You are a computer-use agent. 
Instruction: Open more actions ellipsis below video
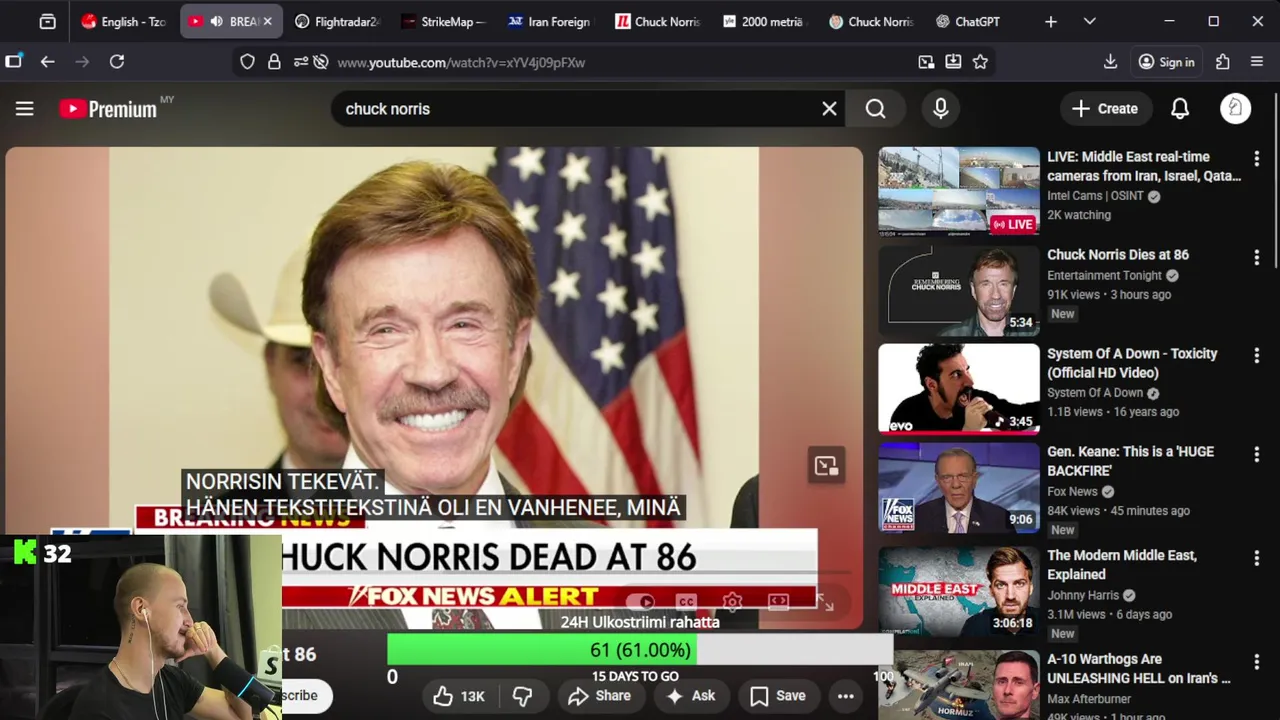coord(846,696)
